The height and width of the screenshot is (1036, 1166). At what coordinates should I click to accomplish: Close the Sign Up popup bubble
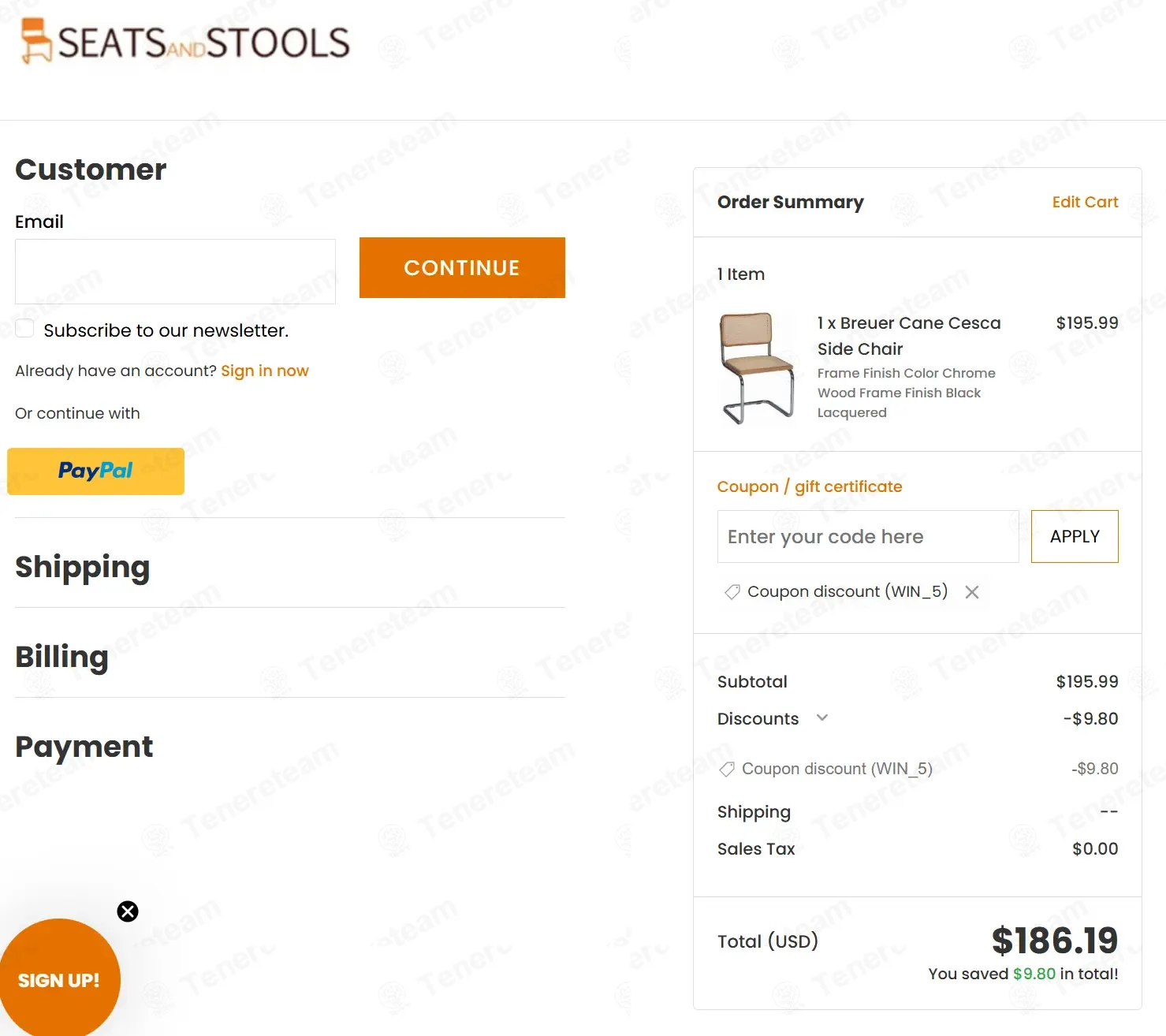[128, 911]
